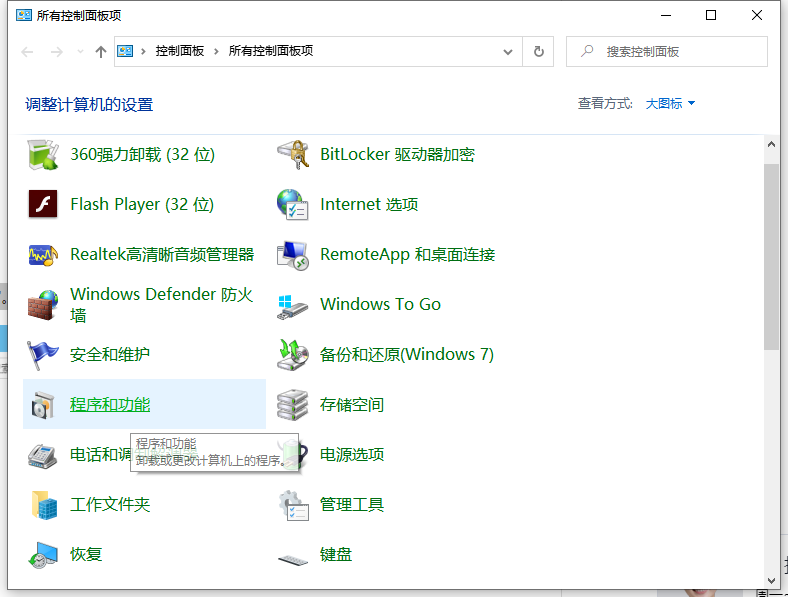Click the refresh button in address bar

(x=538, y=51)
